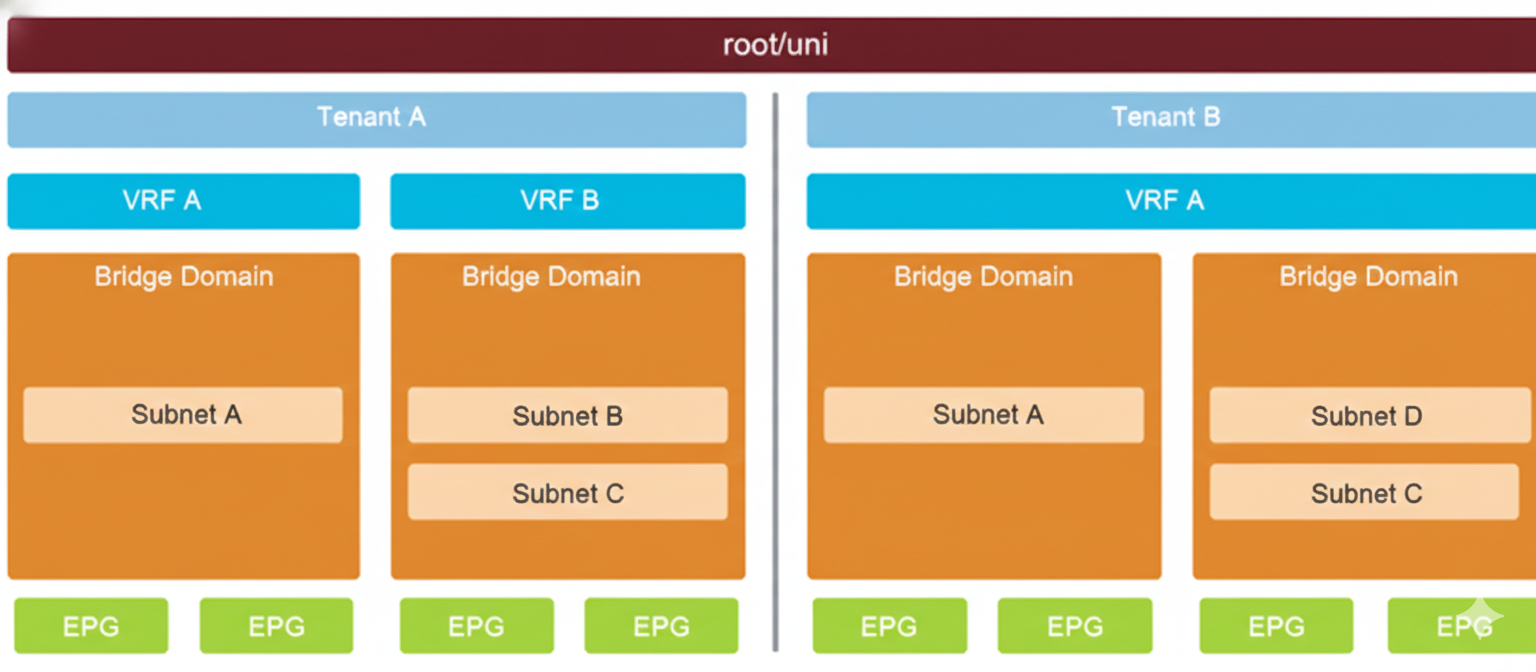The height and width of the screenshot is (672, 1536).
Task: Click the VRF B block
Action: click(x=567, y=201)
